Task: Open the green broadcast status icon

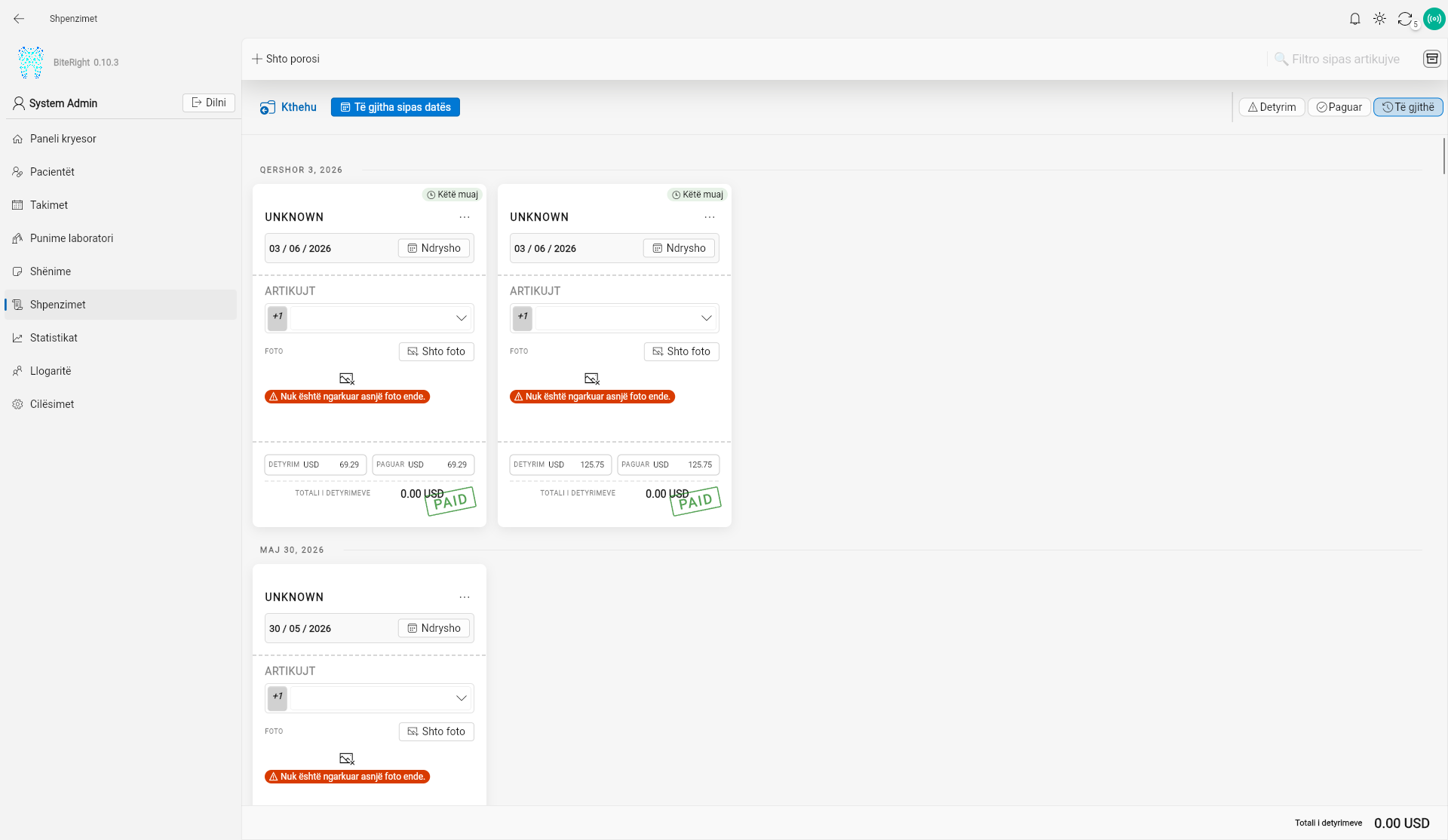Action: click(x=1434, y=19)
